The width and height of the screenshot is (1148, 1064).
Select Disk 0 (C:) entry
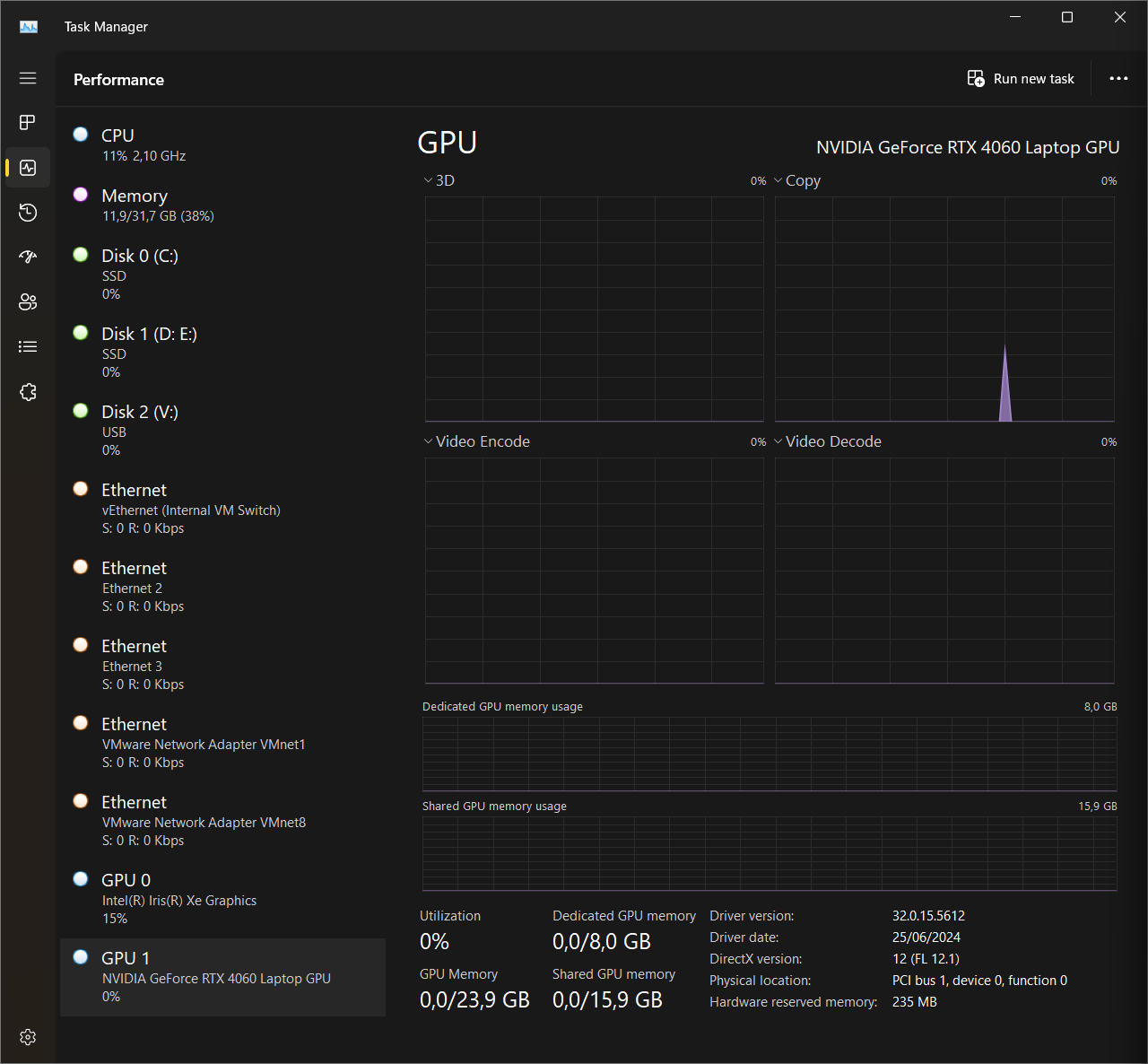pos(222,274)
